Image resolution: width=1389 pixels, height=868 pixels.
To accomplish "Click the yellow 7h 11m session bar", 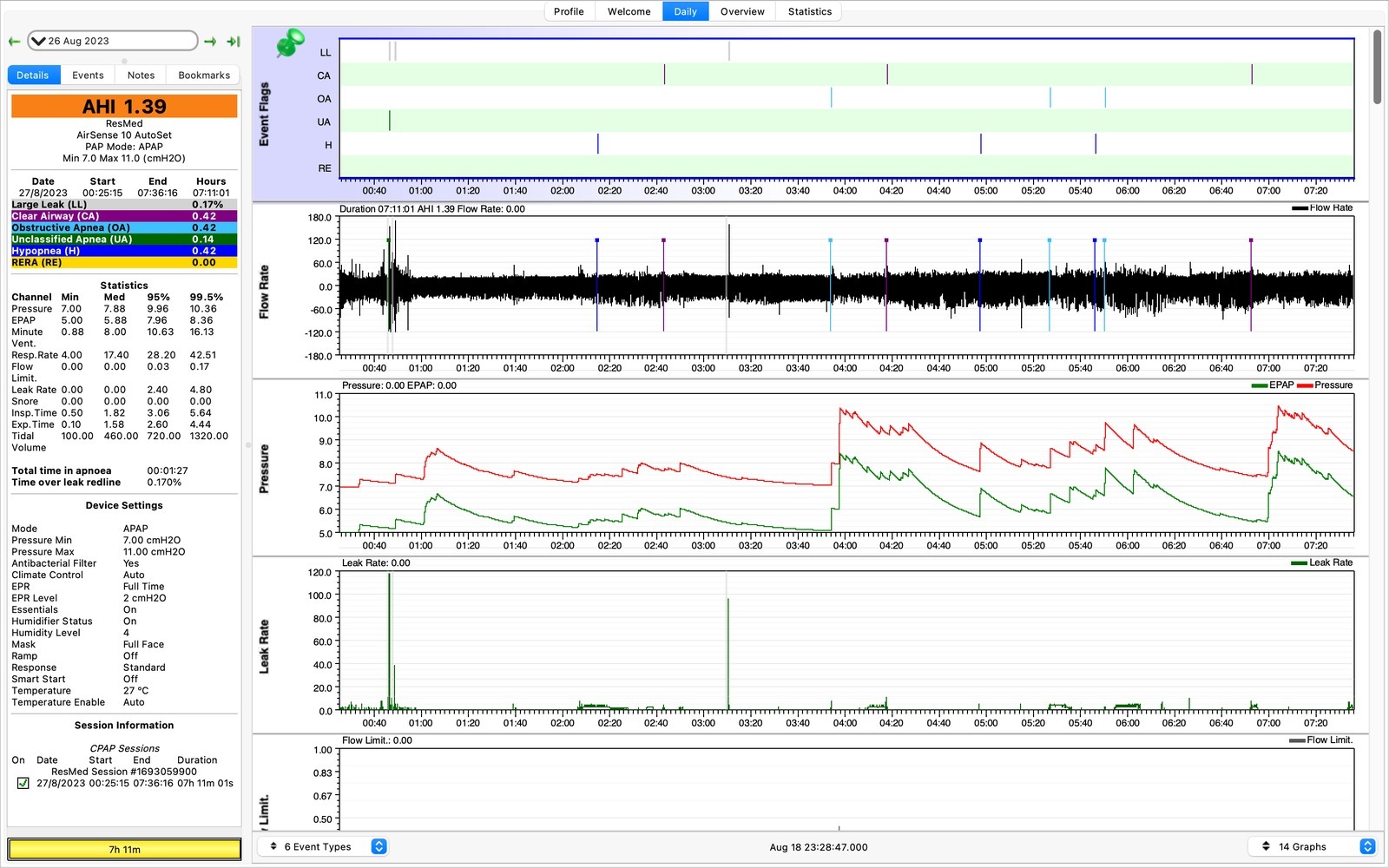I will pyautogui.click(x=124, y=849).
